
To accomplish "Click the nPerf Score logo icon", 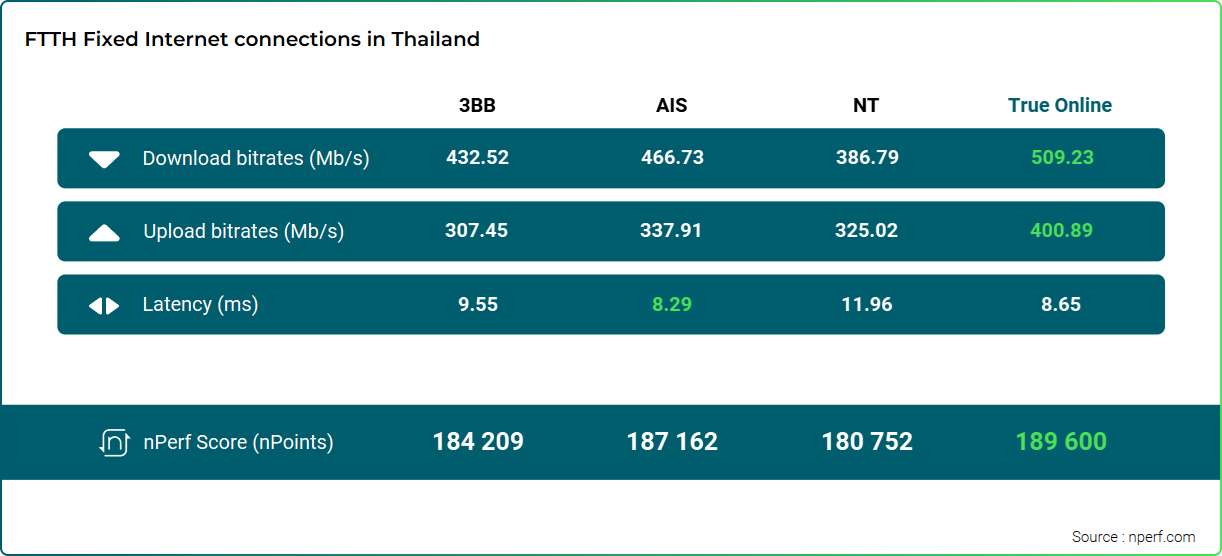I will [114, 442].
